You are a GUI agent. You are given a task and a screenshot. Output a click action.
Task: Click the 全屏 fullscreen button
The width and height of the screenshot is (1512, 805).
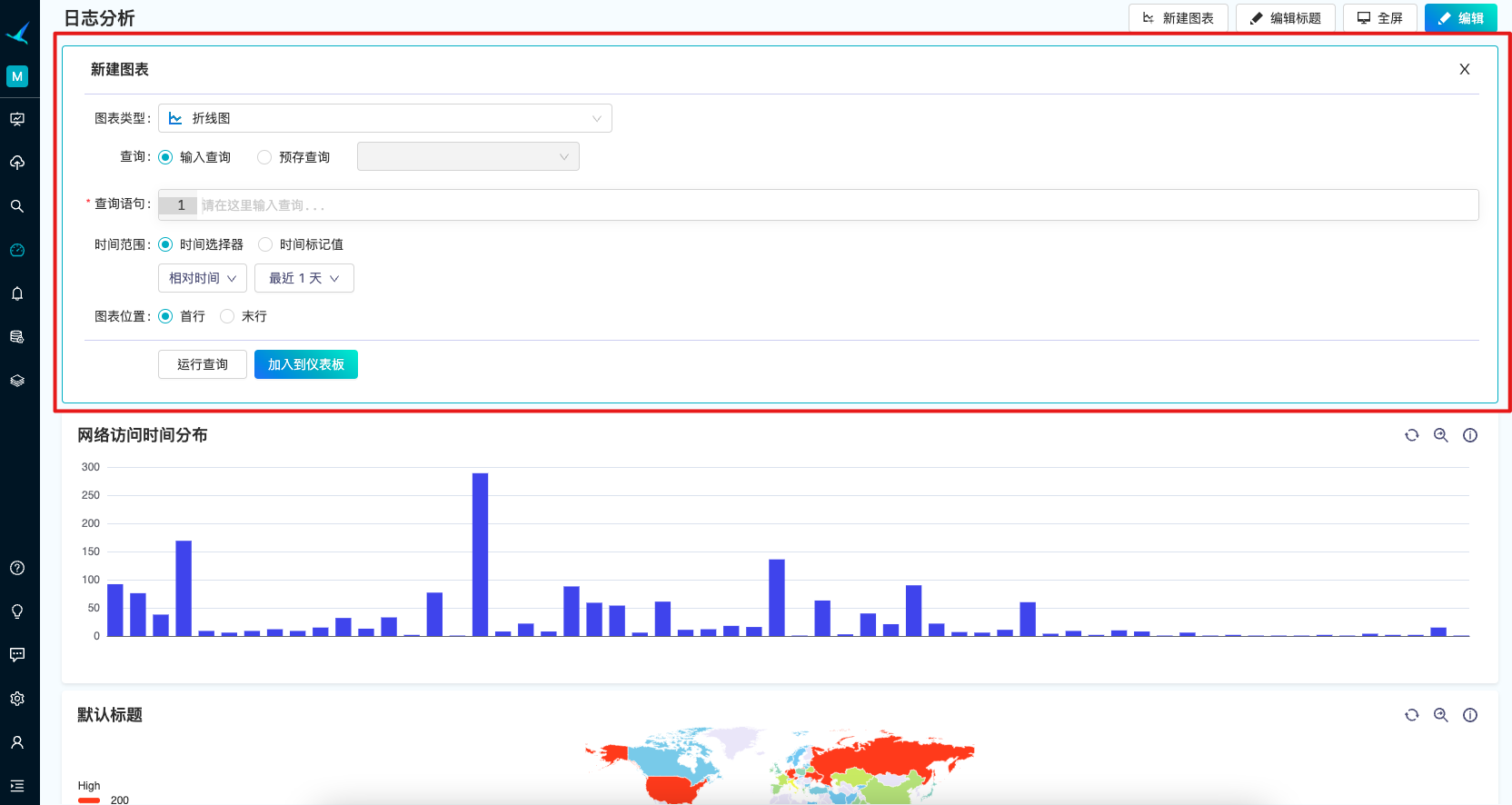coord(1380,18)
